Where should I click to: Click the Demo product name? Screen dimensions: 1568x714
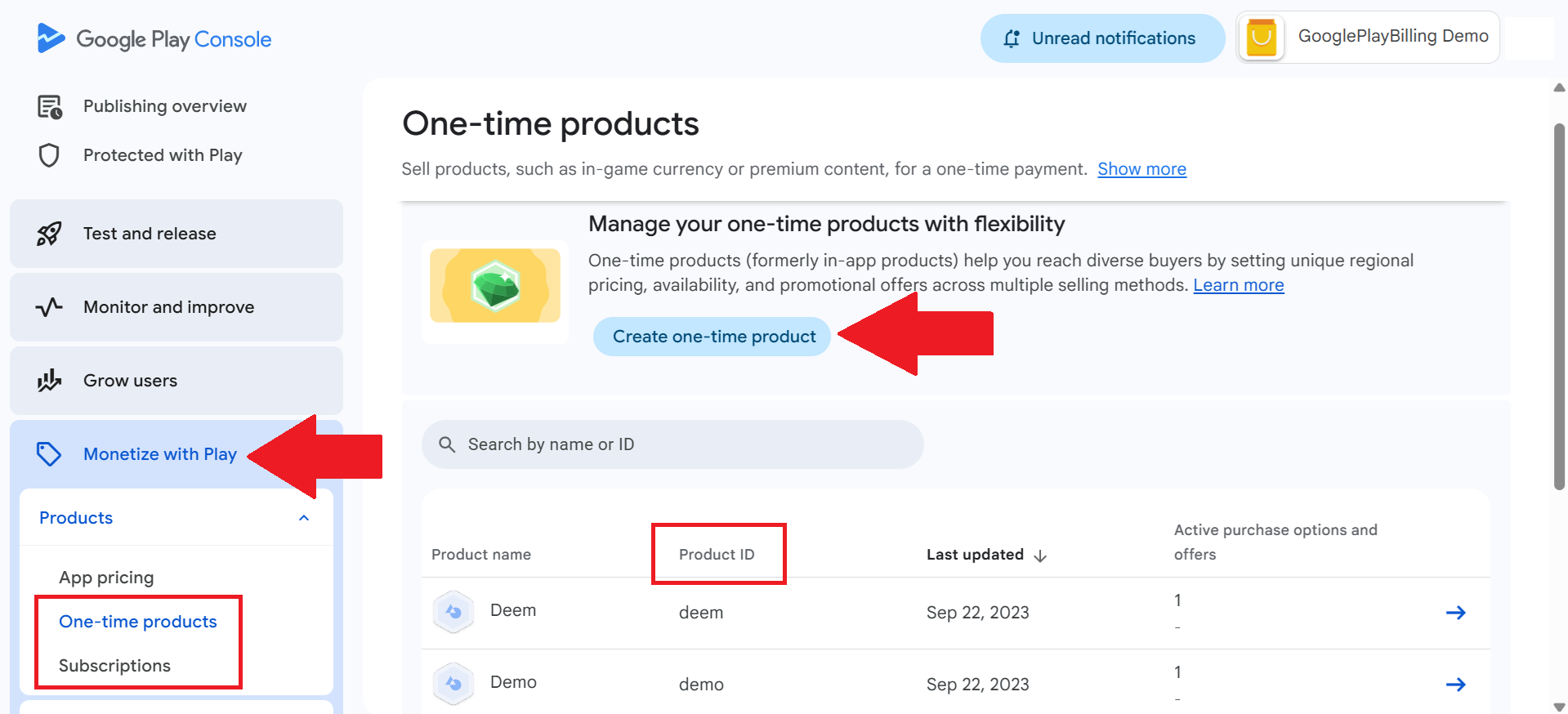tap(513, 682)
